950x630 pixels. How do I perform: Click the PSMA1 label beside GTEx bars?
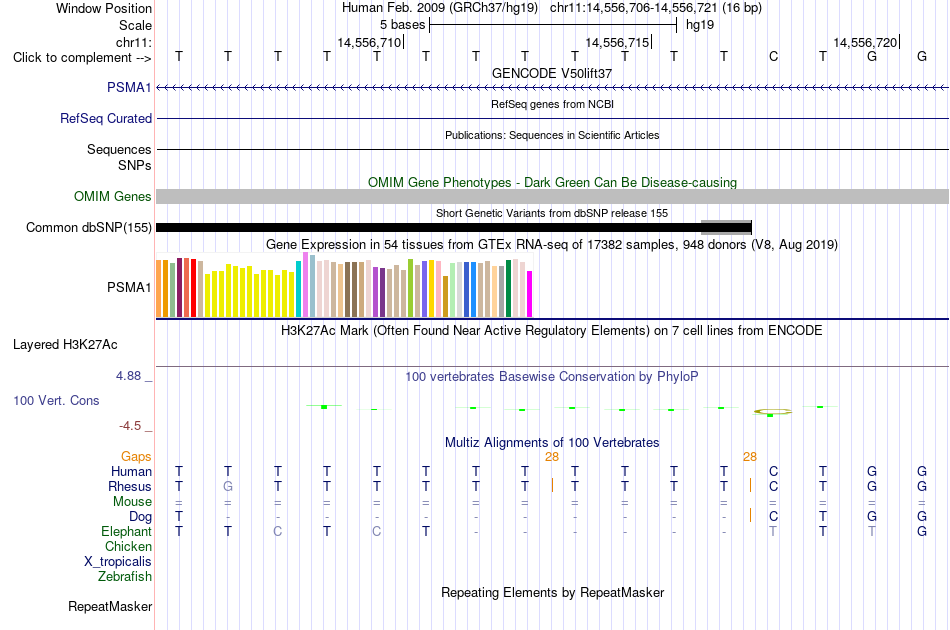click(x=129, y=287)
